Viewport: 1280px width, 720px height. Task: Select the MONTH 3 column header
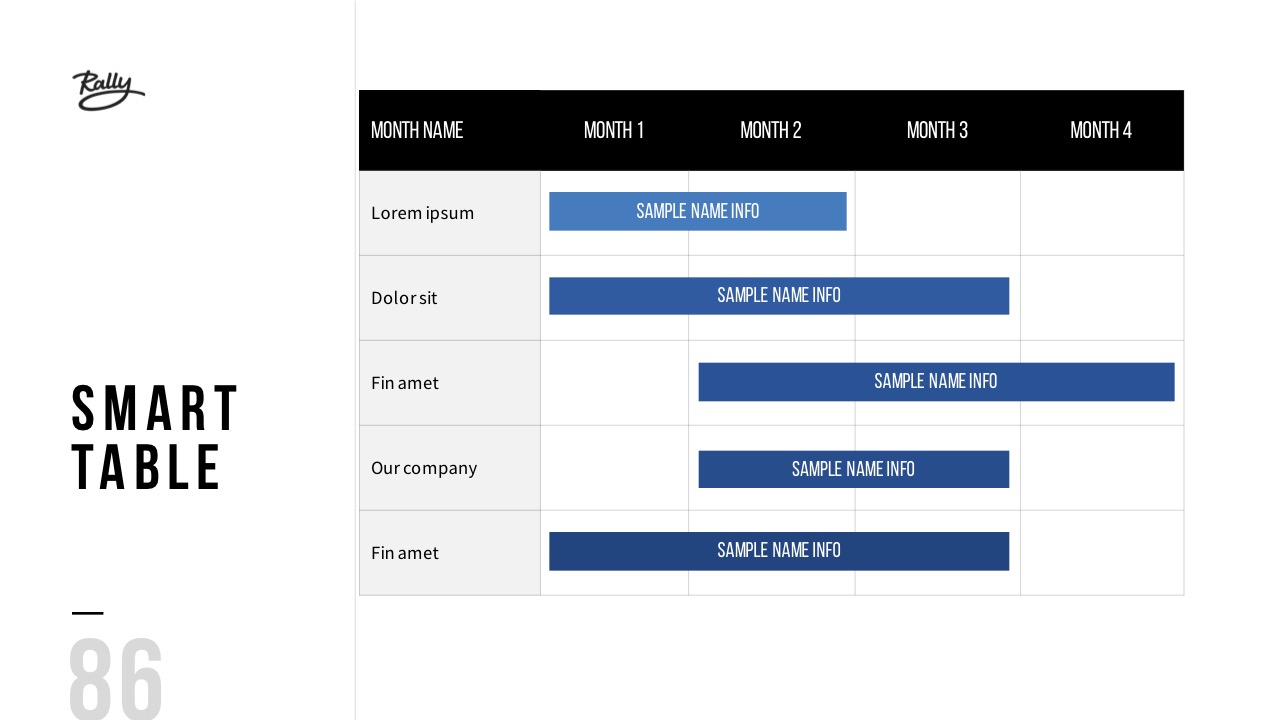point(937,130)
